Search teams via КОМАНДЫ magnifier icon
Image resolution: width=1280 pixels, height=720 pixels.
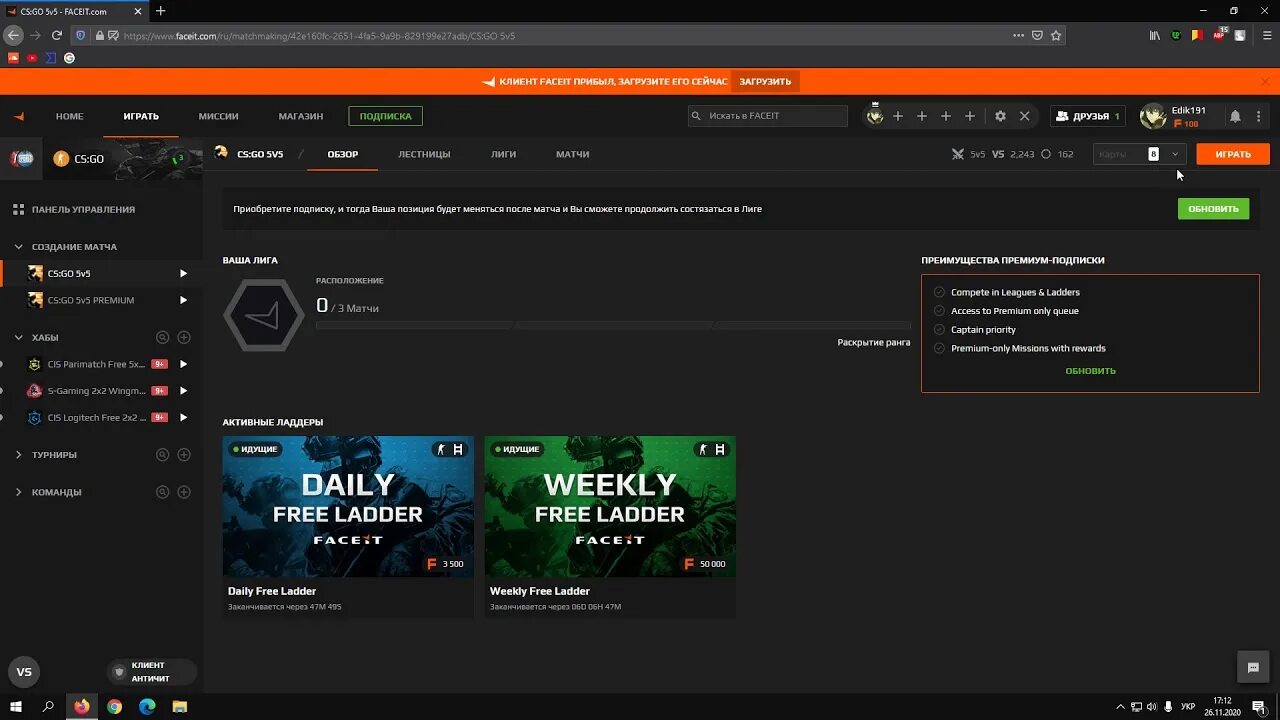[162, 492]
